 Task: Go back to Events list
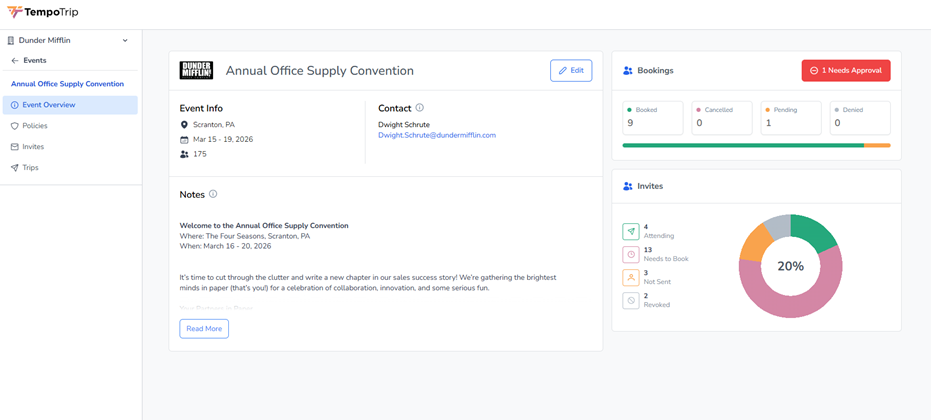(29, 61)
